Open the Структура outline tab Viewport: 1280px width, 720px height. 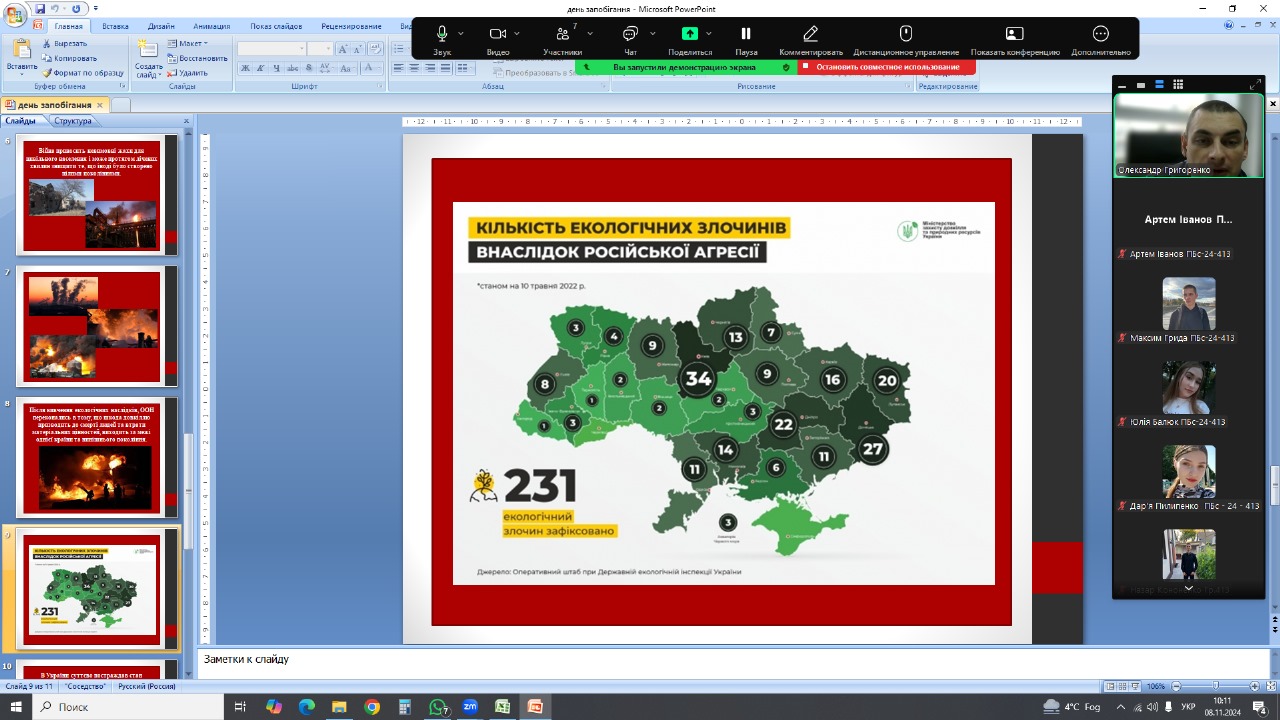tap(73, 121)
